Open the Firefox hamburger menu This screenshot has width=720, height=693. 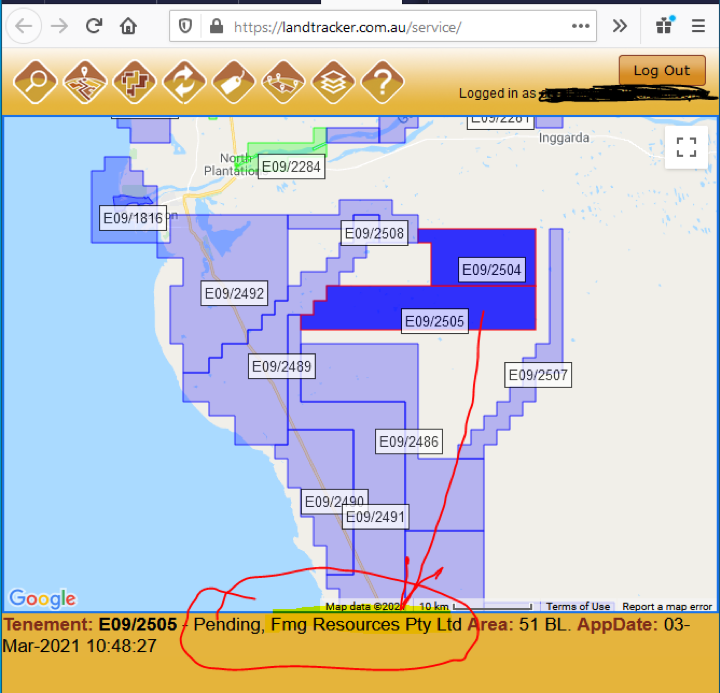pyautogui.click(x=698, y=26)
